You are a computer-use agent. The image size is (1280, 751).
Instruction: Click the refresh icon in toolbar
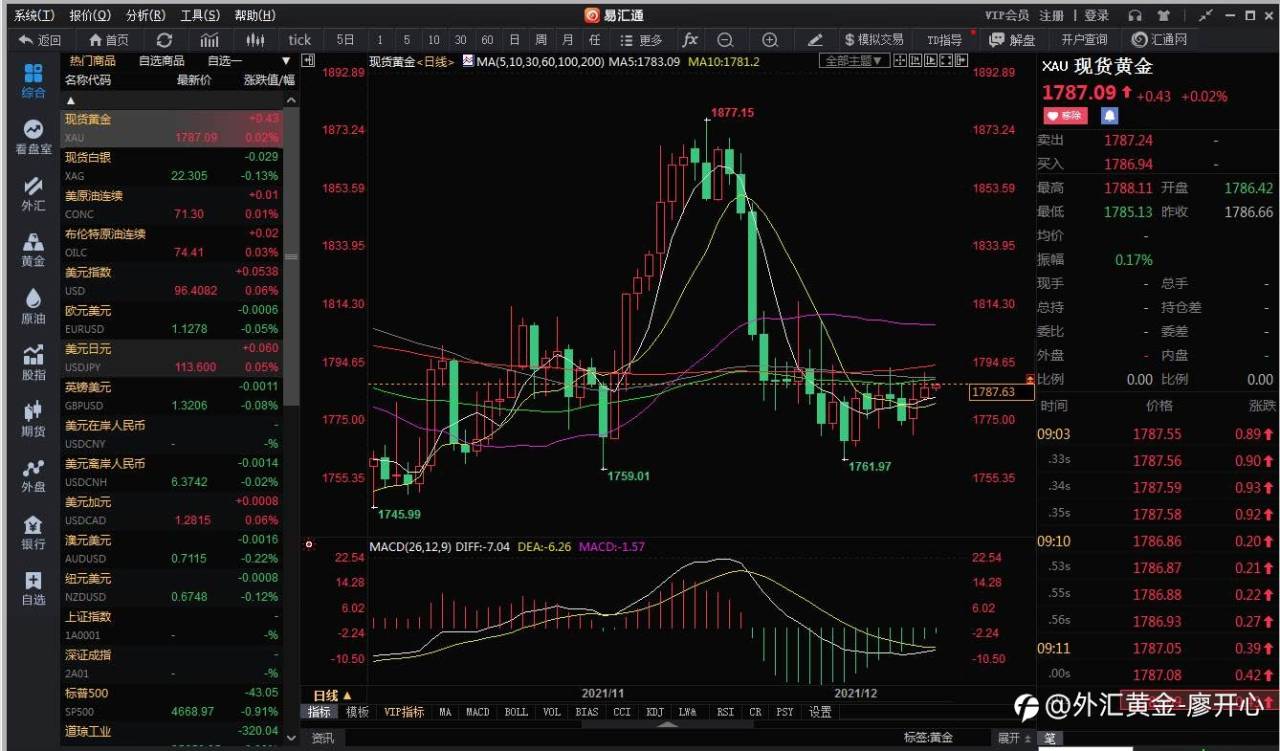click(164, 40)
